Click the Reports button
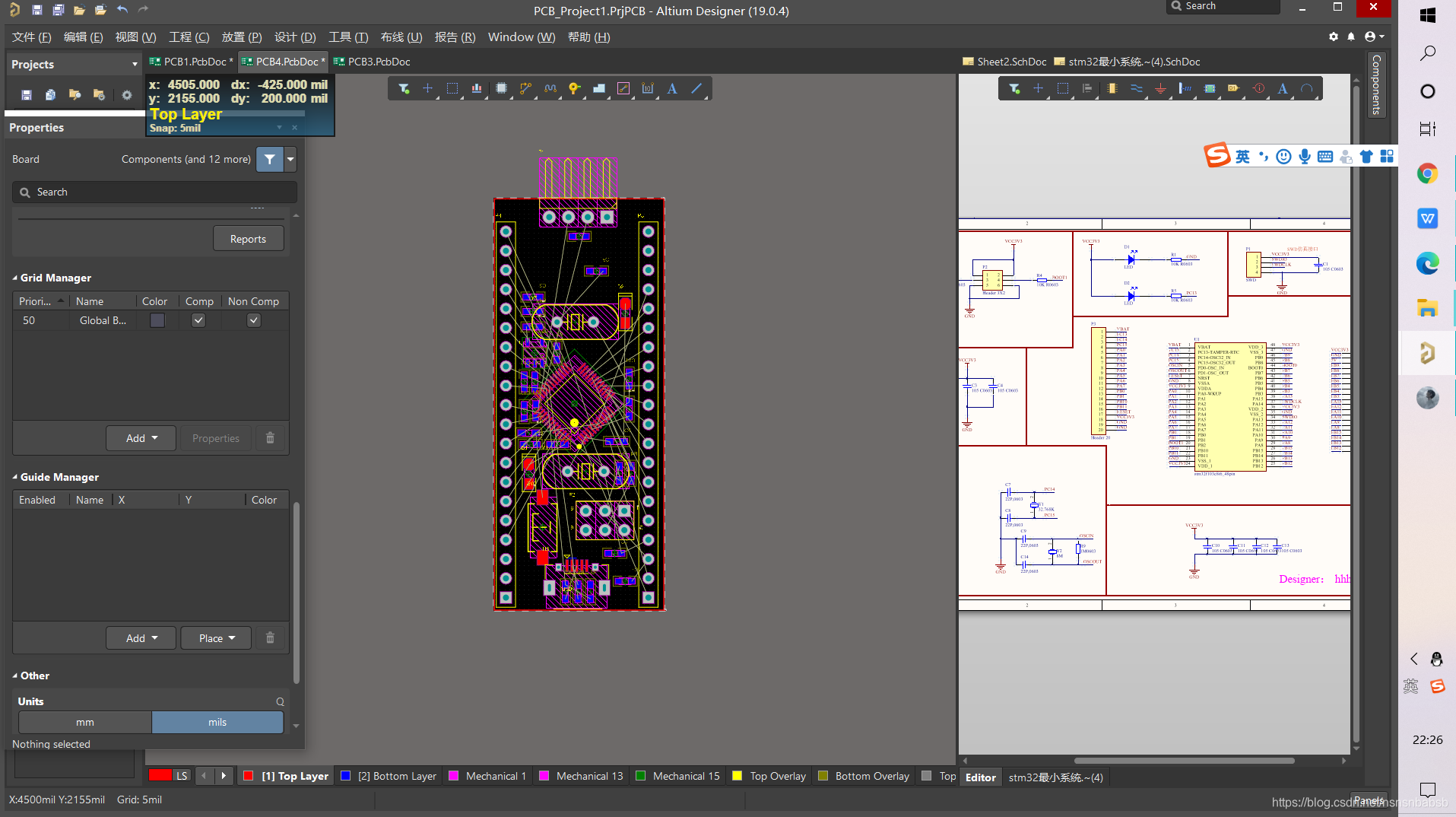 point(248,239)
